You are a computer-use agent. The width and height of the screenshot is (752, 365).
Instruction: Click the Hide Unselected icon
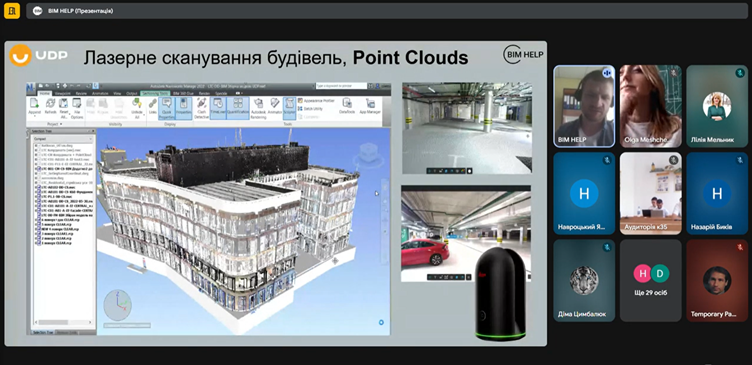[119, 104]
